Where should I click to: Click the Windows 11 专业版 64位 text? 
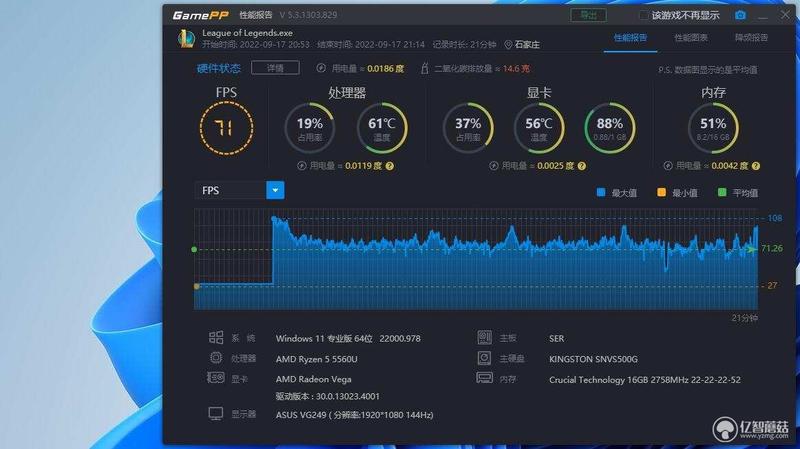(324, 339)
